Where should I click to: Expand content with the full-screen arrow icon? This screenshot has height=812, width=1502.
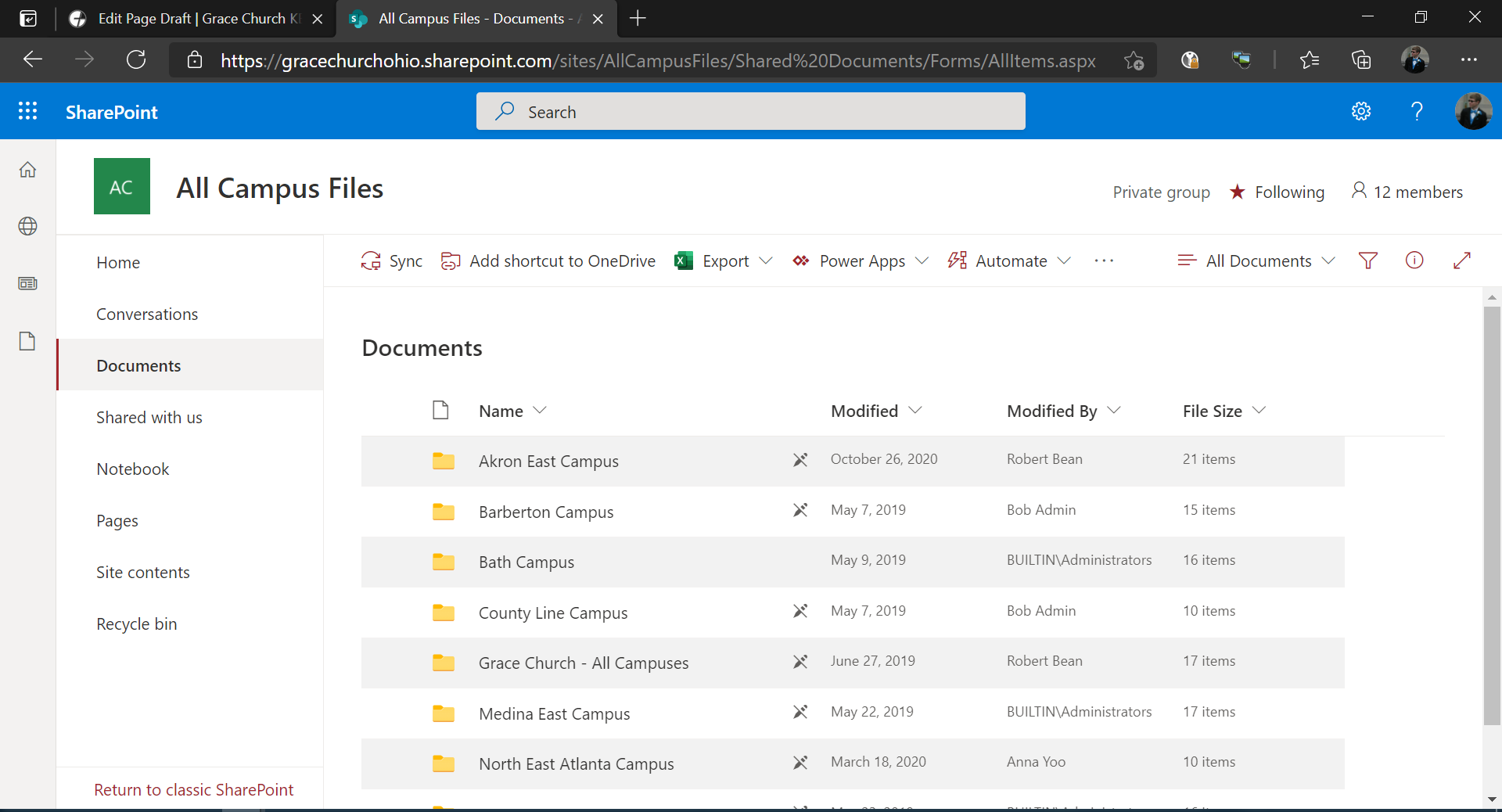[1462, 260]
